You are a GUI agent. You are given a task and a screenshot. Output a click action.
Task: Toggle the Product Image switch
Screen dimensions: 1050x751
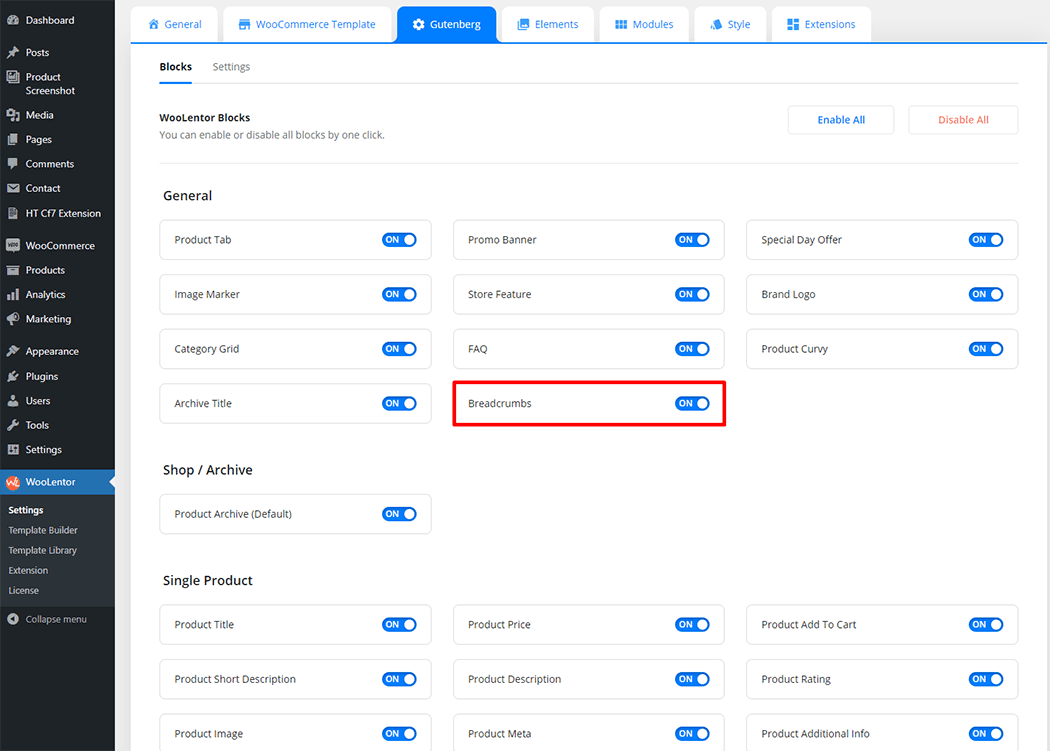[x=399, y=734]
